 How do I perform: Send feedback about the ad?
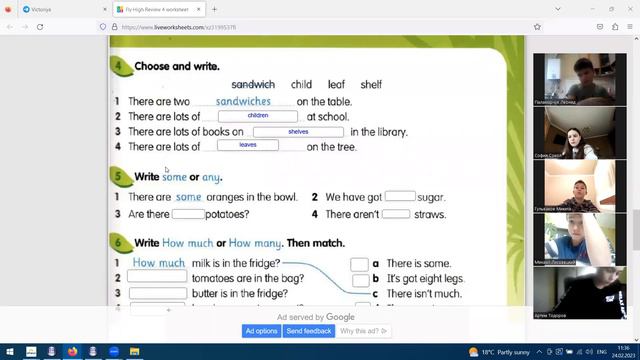coord(309,331)
